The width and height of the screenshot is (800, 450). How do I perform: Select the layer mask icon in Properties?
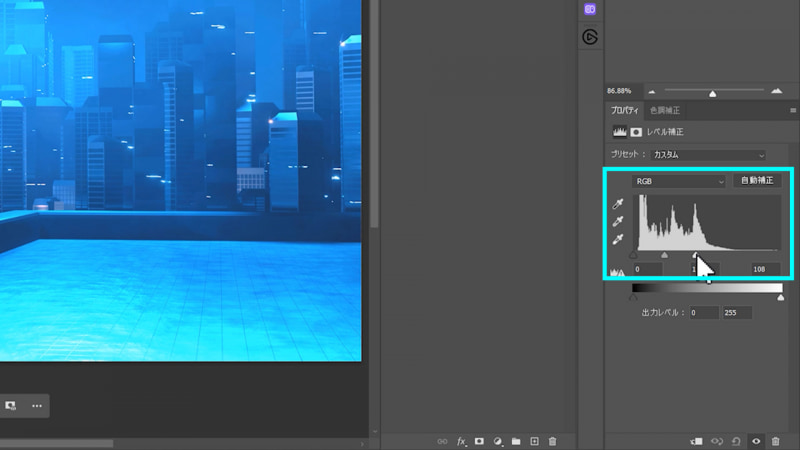[x=636, y=132]
